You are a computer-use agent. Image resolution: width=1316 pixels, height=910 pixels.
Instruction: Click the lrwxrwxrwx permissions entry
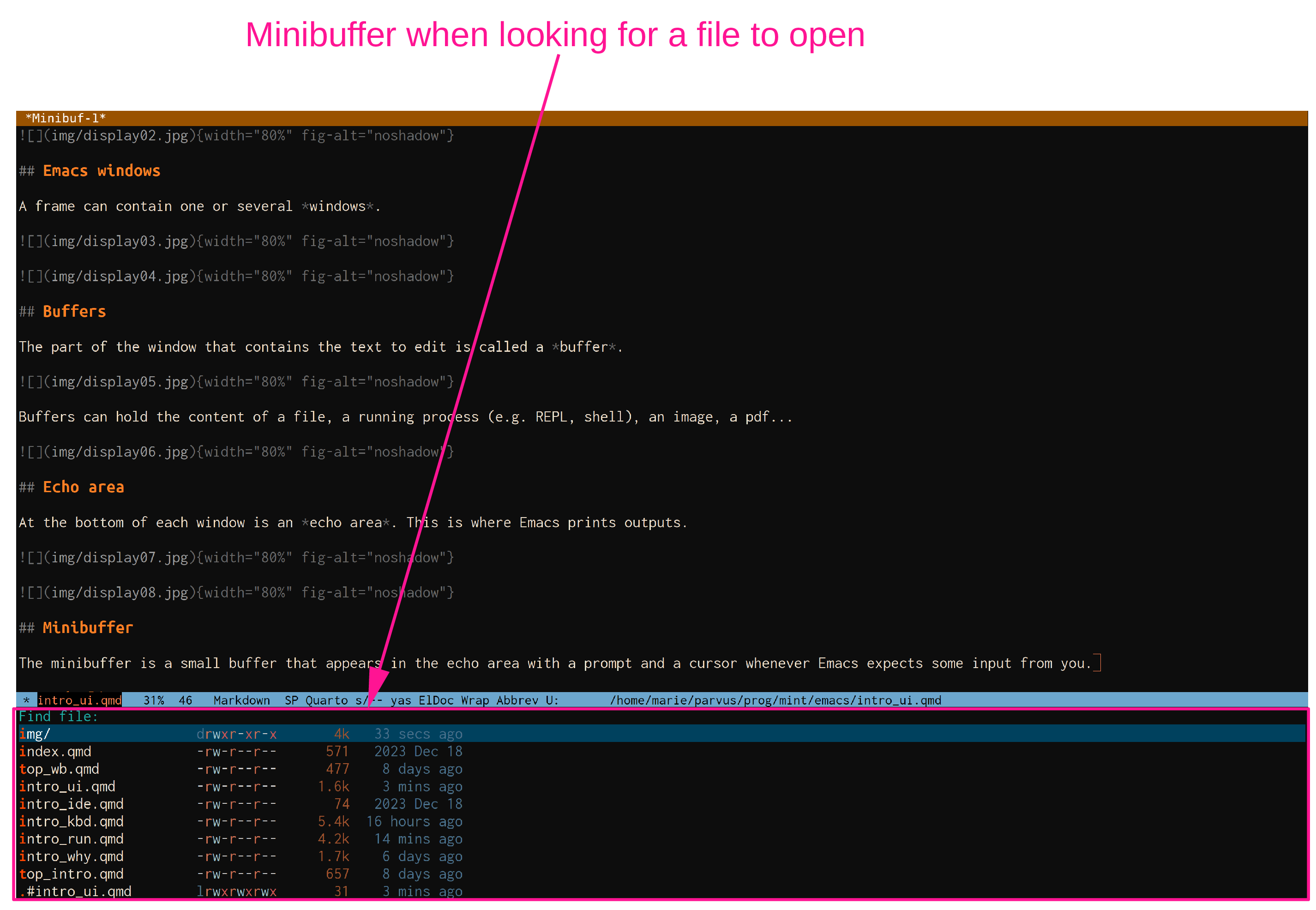click(236, 892)
